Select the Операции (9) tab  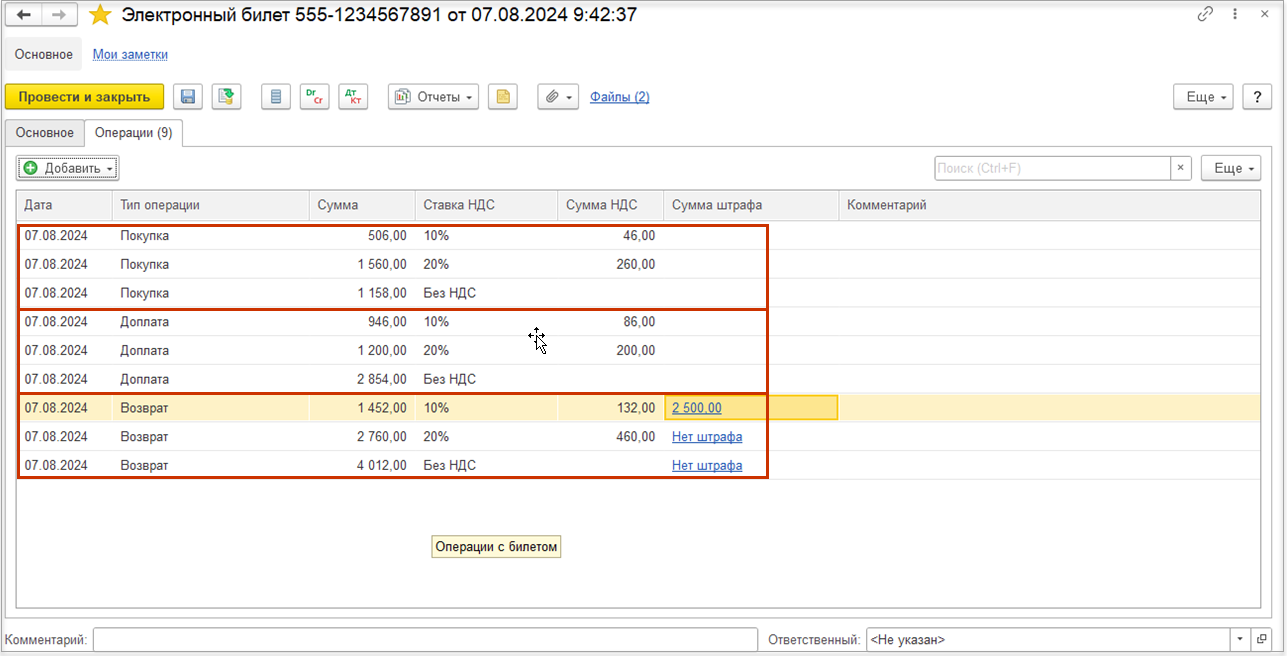click(x=133, y=133)
